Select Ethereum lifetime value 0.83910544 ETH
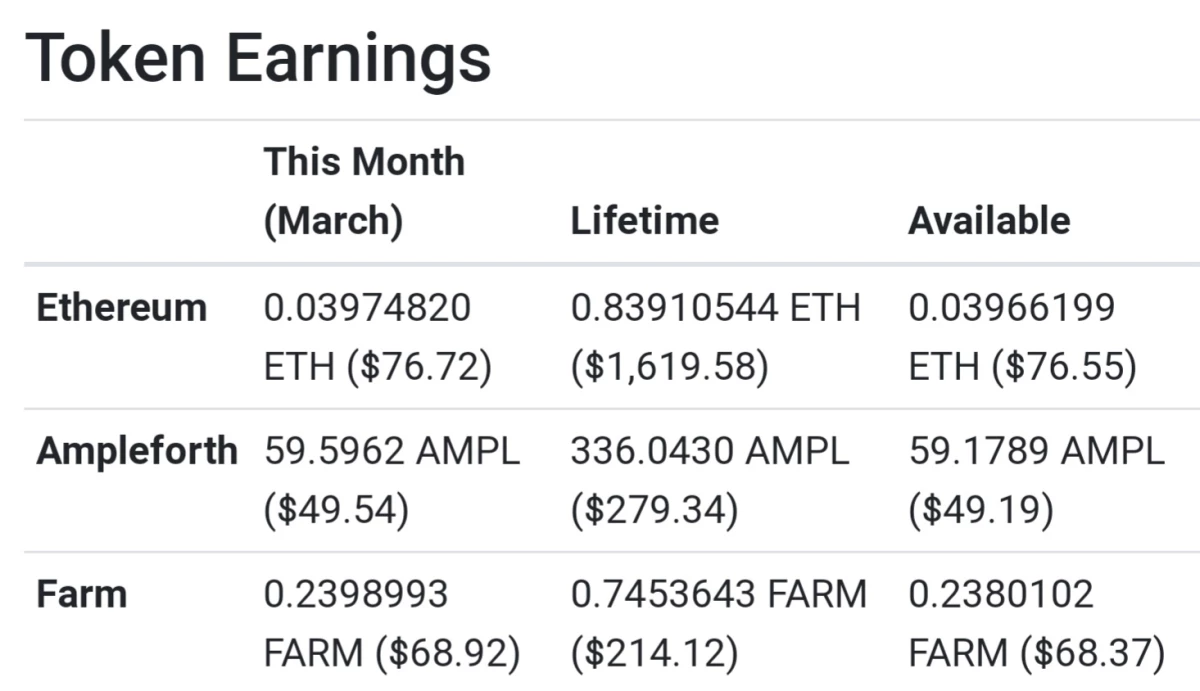The image size is (1200, 691). pyautogui.click(x=715, y=308)
